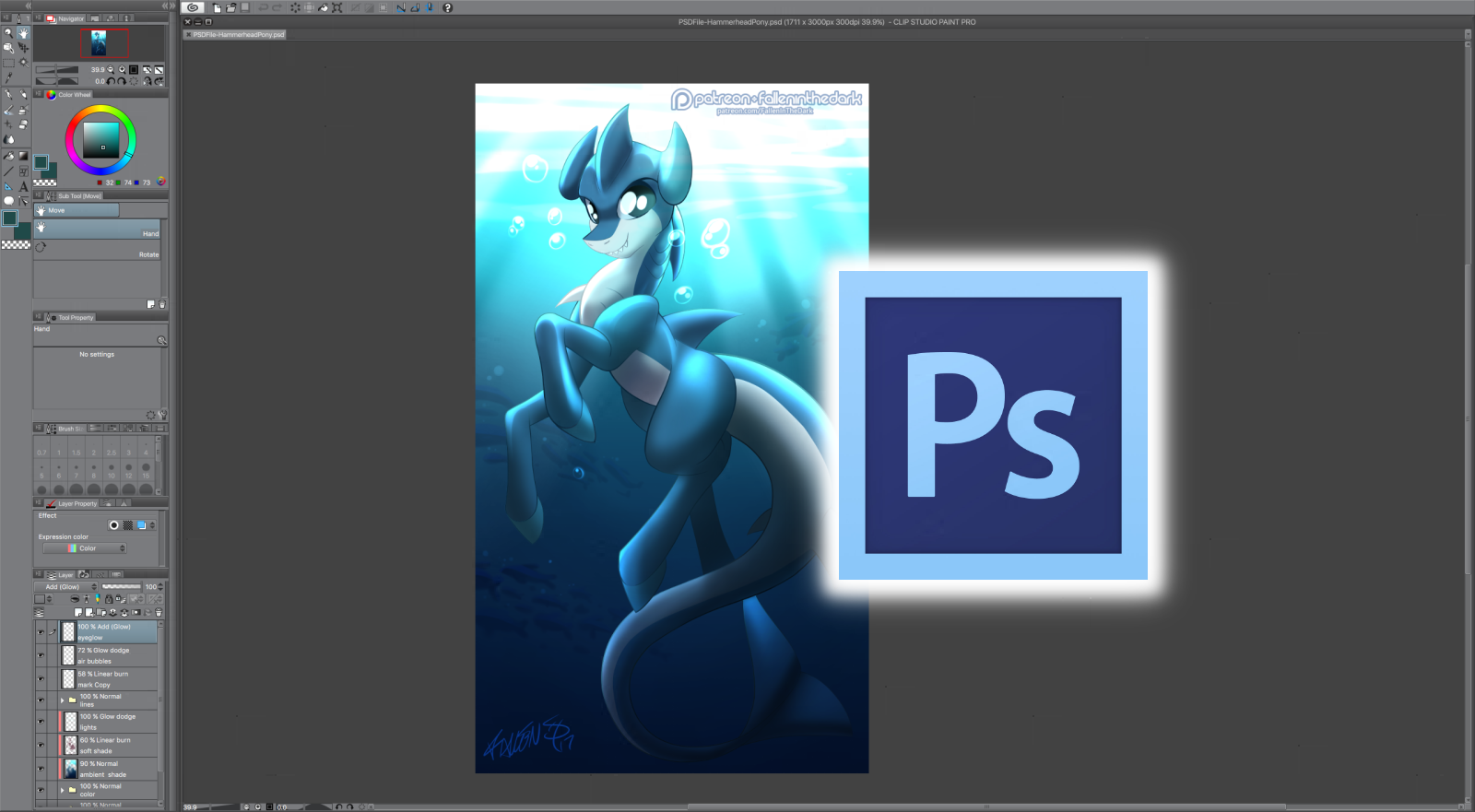Hide the color folder layer

41,790
